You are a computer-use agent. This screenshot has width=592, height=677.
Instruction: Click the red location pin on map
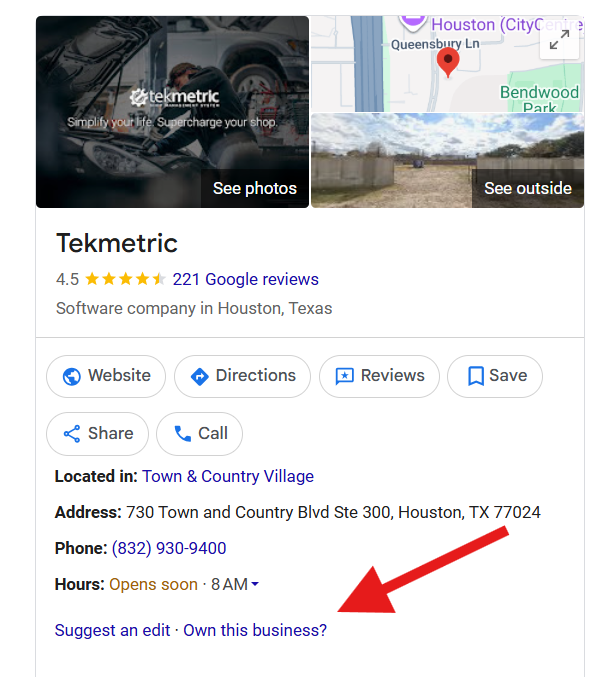(x=448, y=62)
